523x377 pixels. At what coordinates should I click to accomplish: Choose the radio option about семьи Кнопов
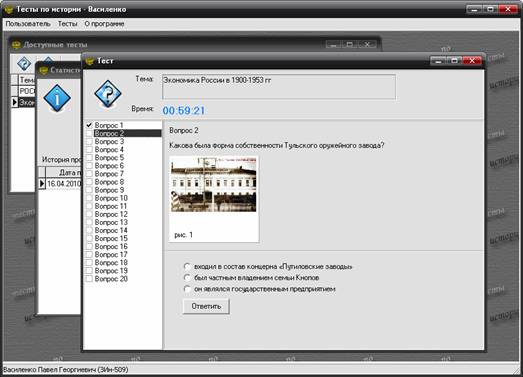pos(187,278)
